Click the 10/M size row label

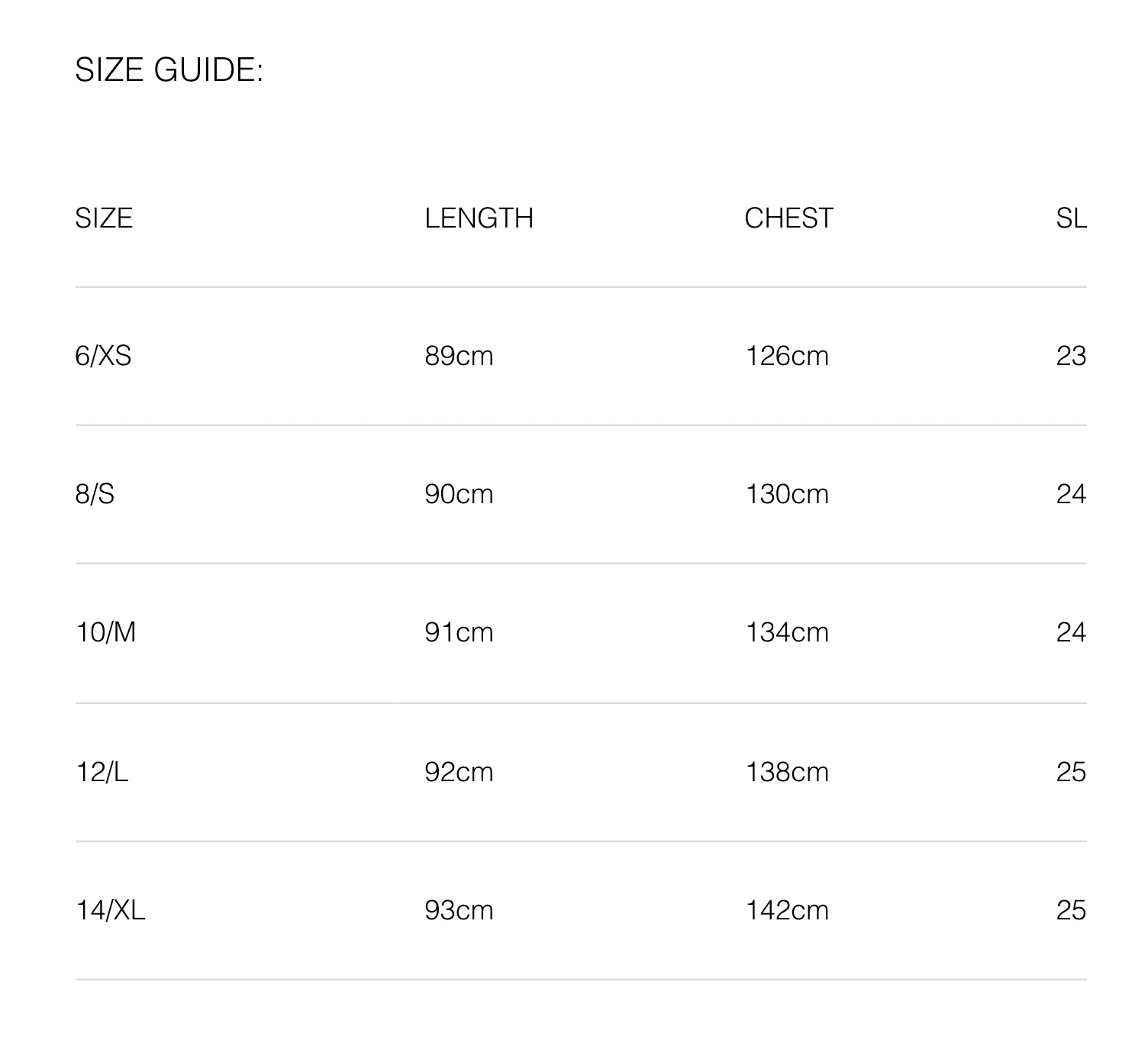pyautogui.click(x=105, y=632)
